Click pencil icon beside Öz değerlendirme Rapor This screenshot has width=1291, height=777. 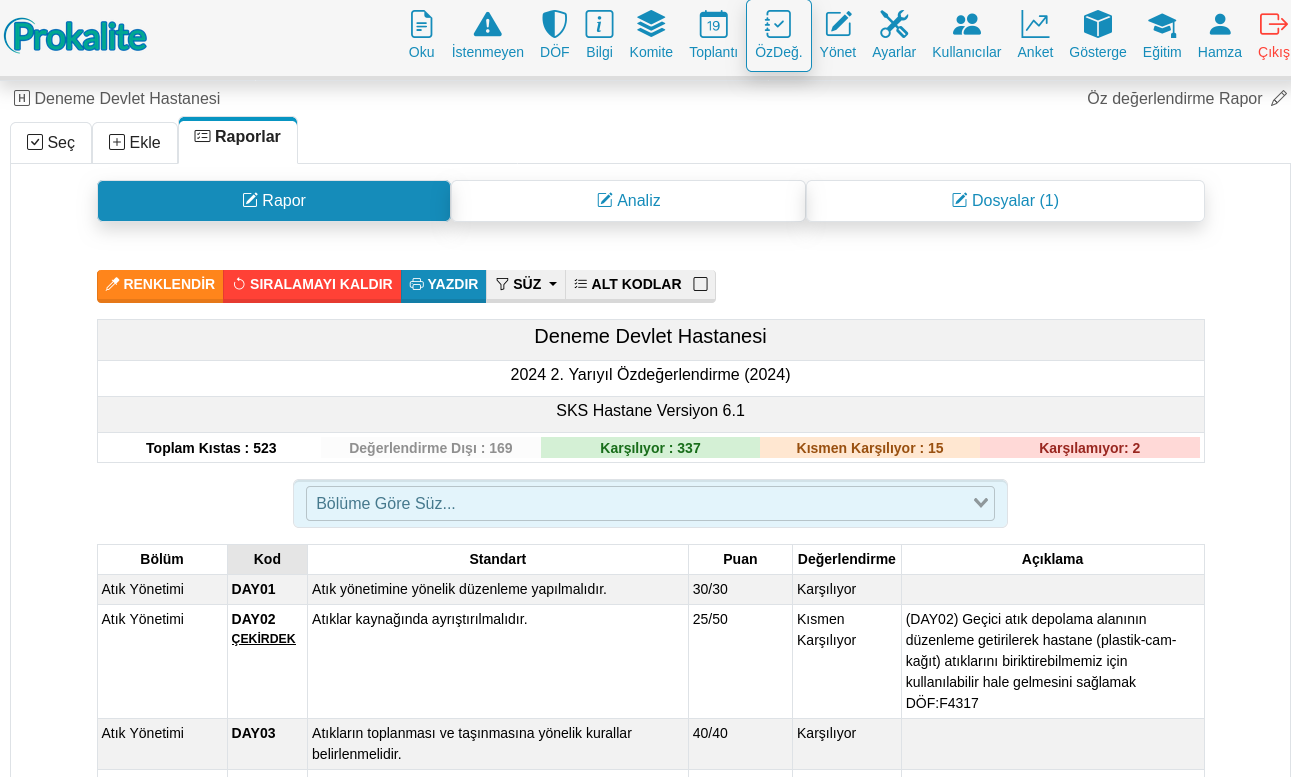[1279, 98]
